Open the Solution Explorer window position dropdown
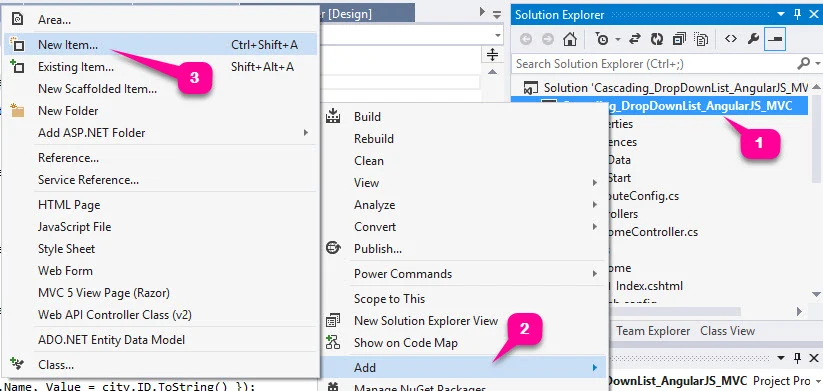This screenshot has width=823, height=391. (781, 15)
